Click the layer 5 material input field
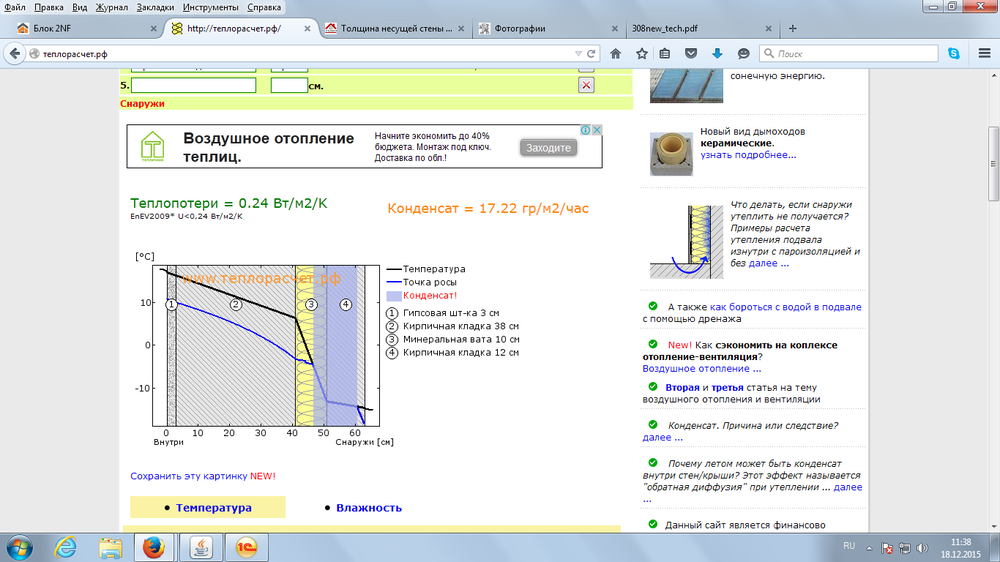The height and width of the screenshot is (562, 1000). point(194,86)
